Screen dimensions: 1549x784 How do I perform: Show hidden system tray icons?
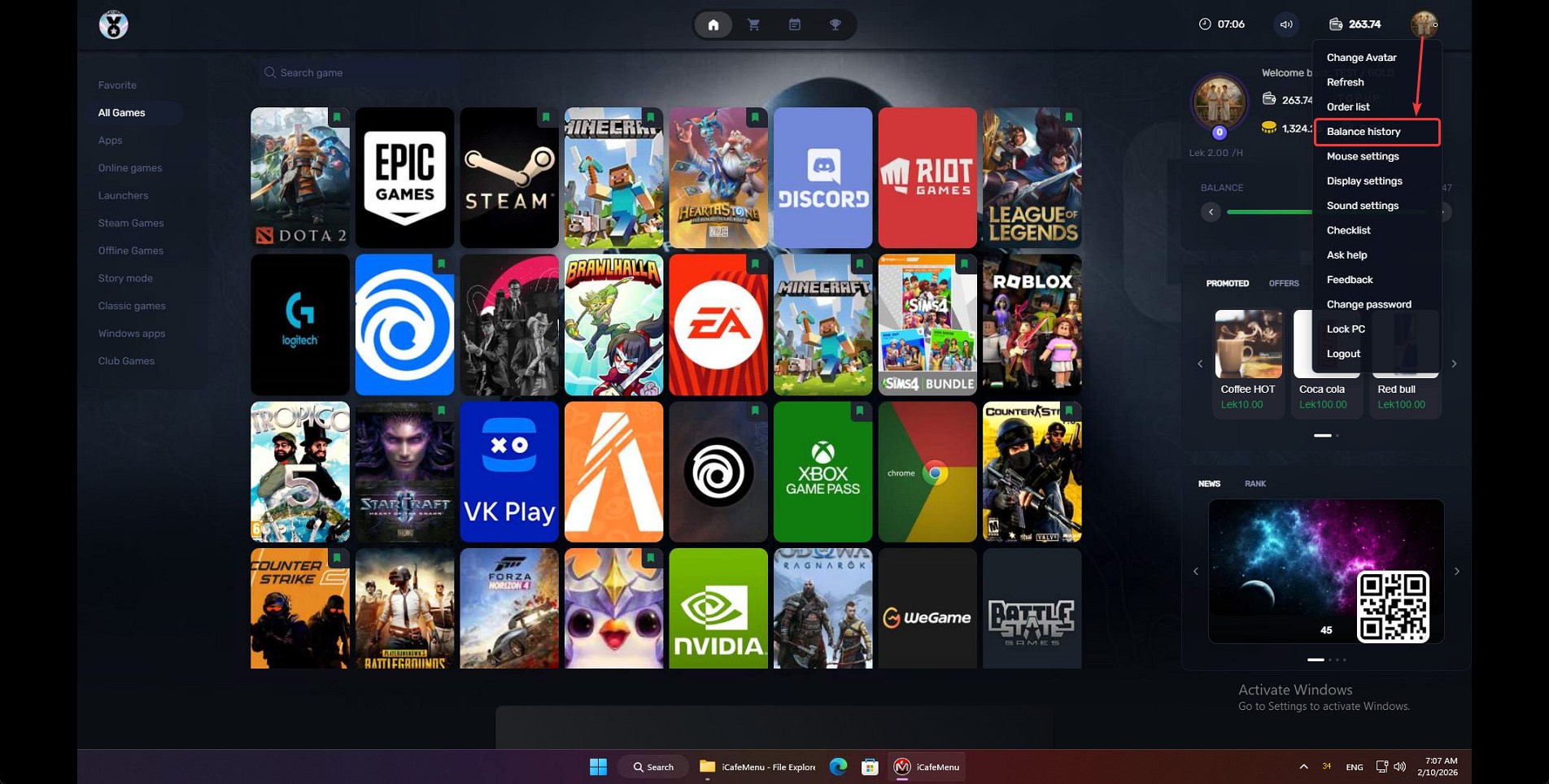pyautogui.click(x=1303, y=766)
